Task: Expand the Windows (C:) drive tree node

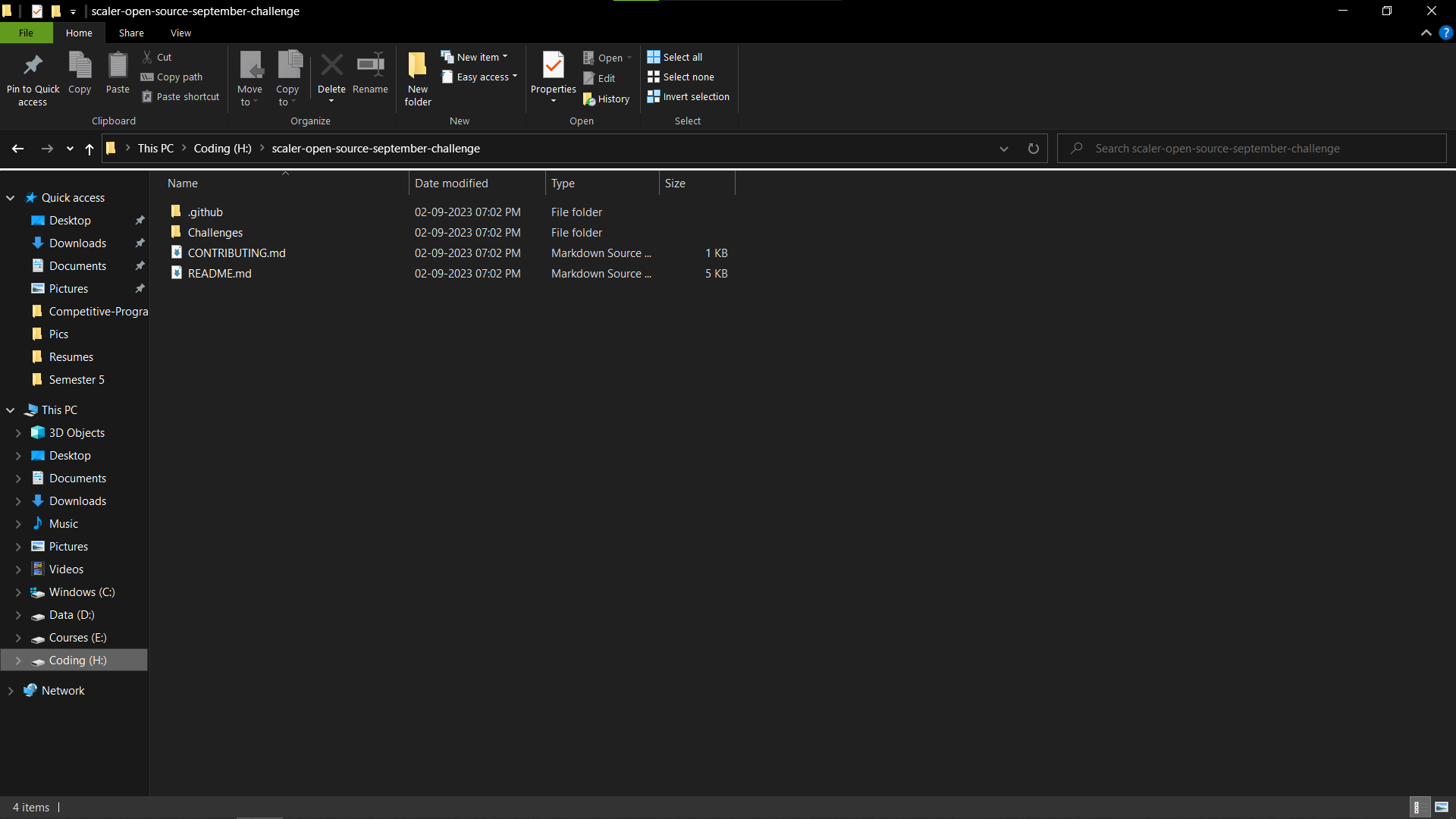Action: pos(18,592)
